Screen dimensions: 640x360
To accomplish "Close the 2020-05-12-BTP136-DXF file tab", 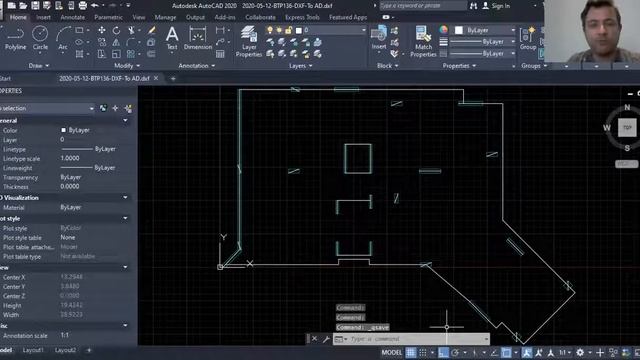I will [x=156, y=78].
